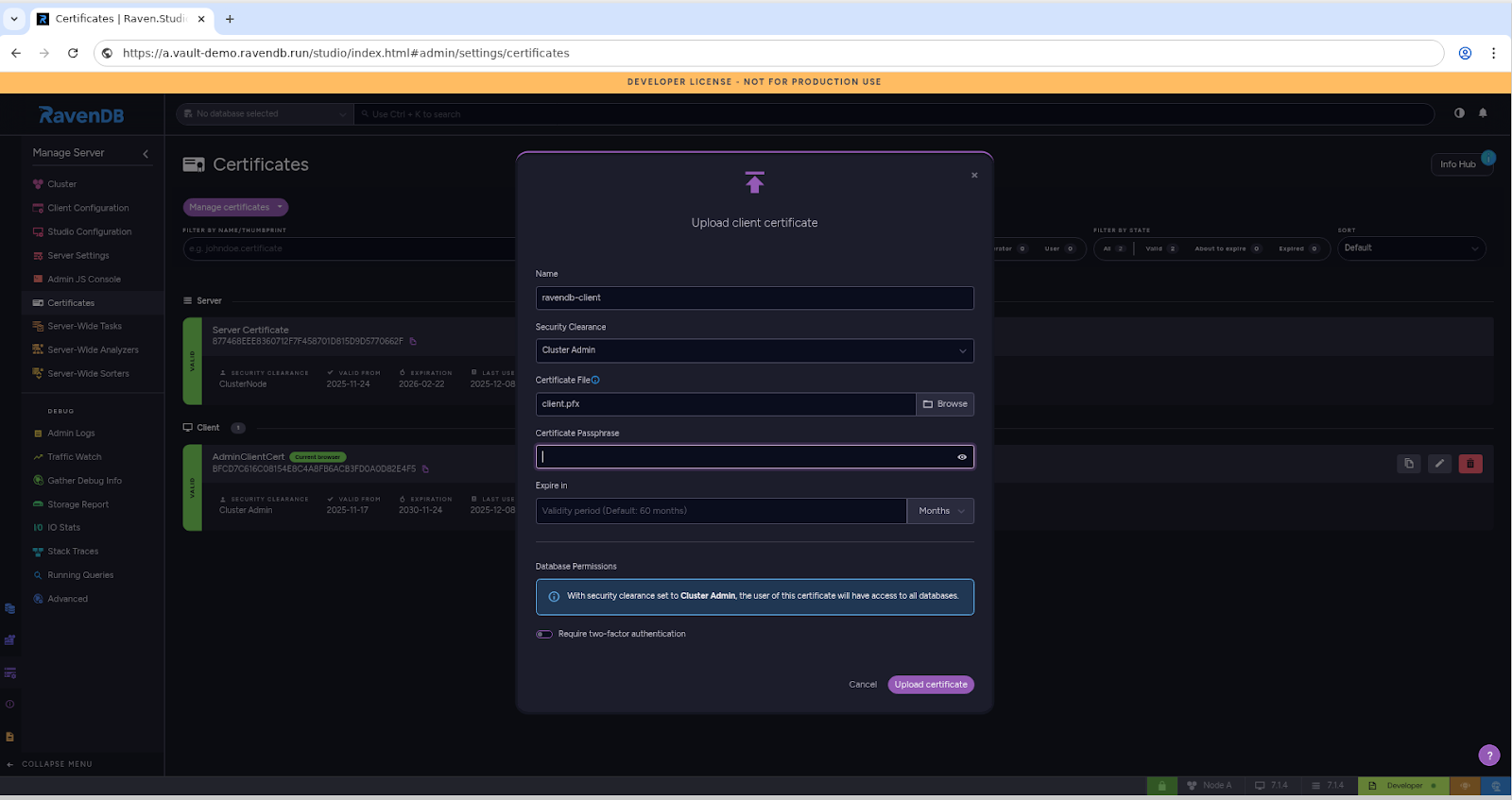This screenshot has width=1512, height=800.
Task: Reload the page with browser refresh button
Action: point(73,53)
